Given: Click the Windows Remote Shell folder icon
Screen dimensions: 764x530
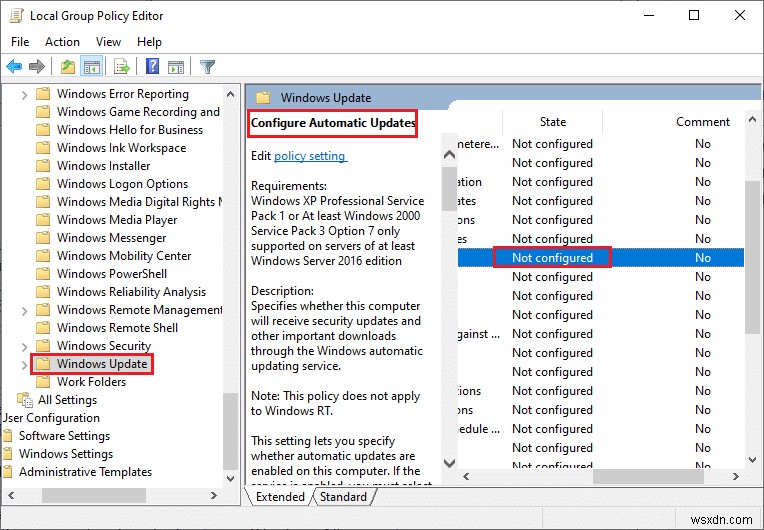Looking at the screenshot, I should (x=43, y=327).
